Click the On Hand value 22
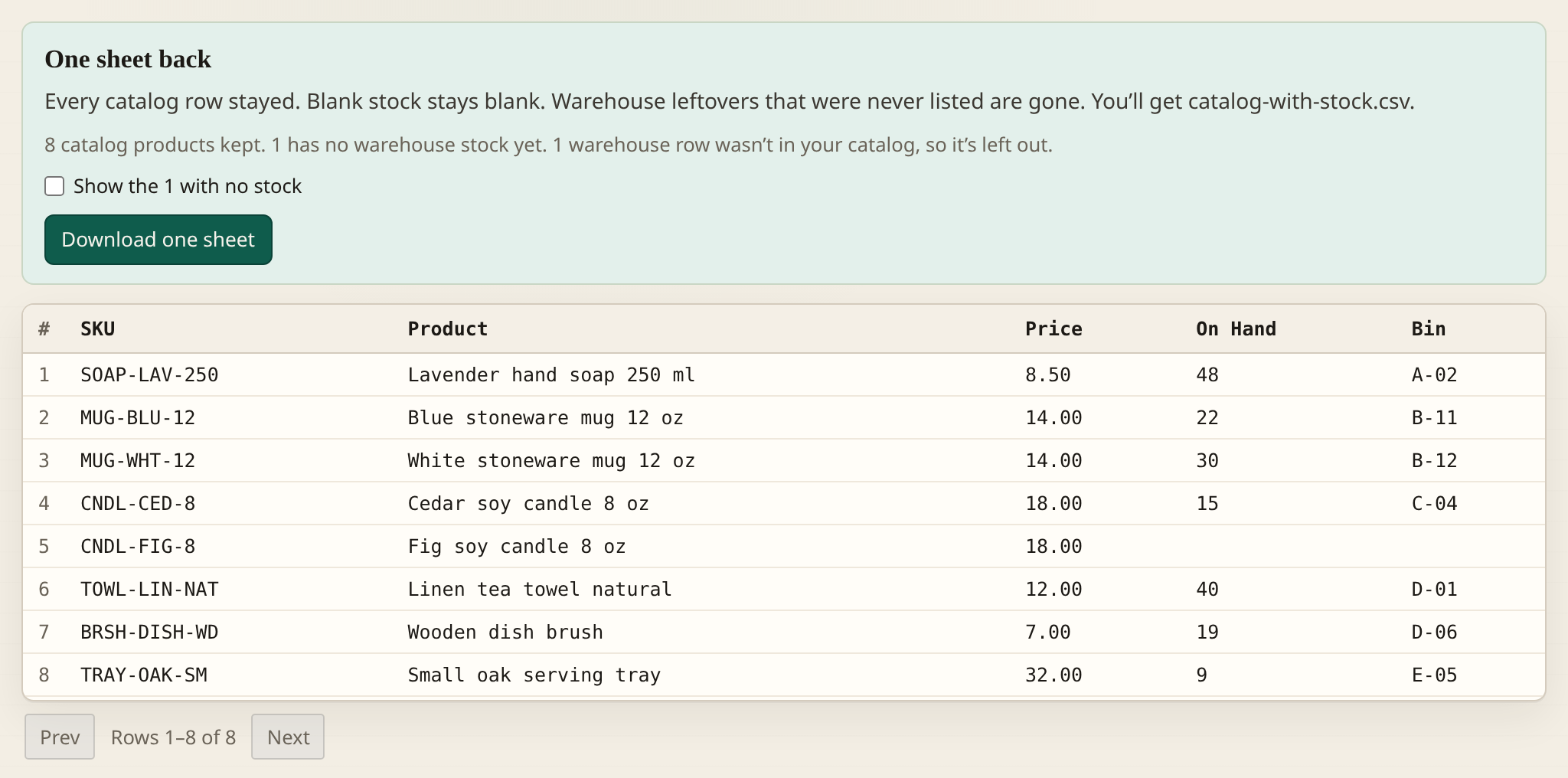1568x778 pixels. point(1207,418)
